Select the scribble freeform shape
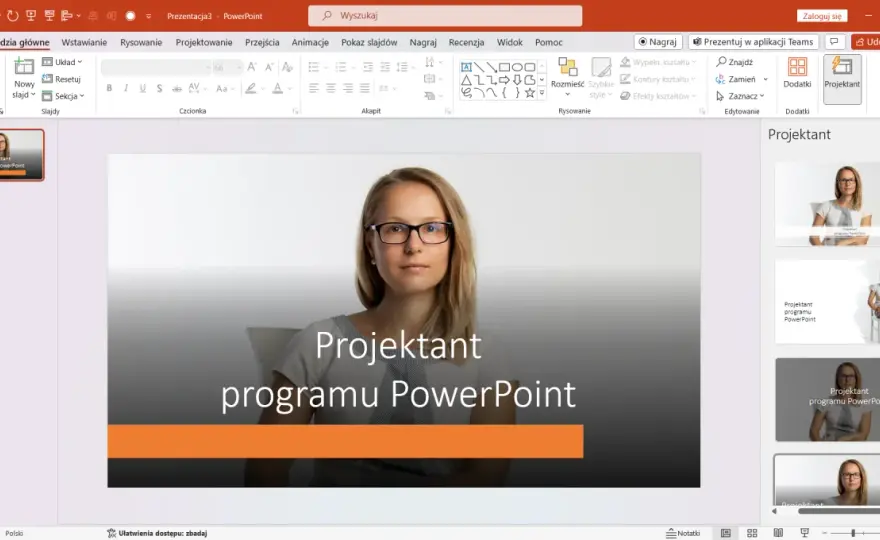880x540 pixels. tap(466, 93)
